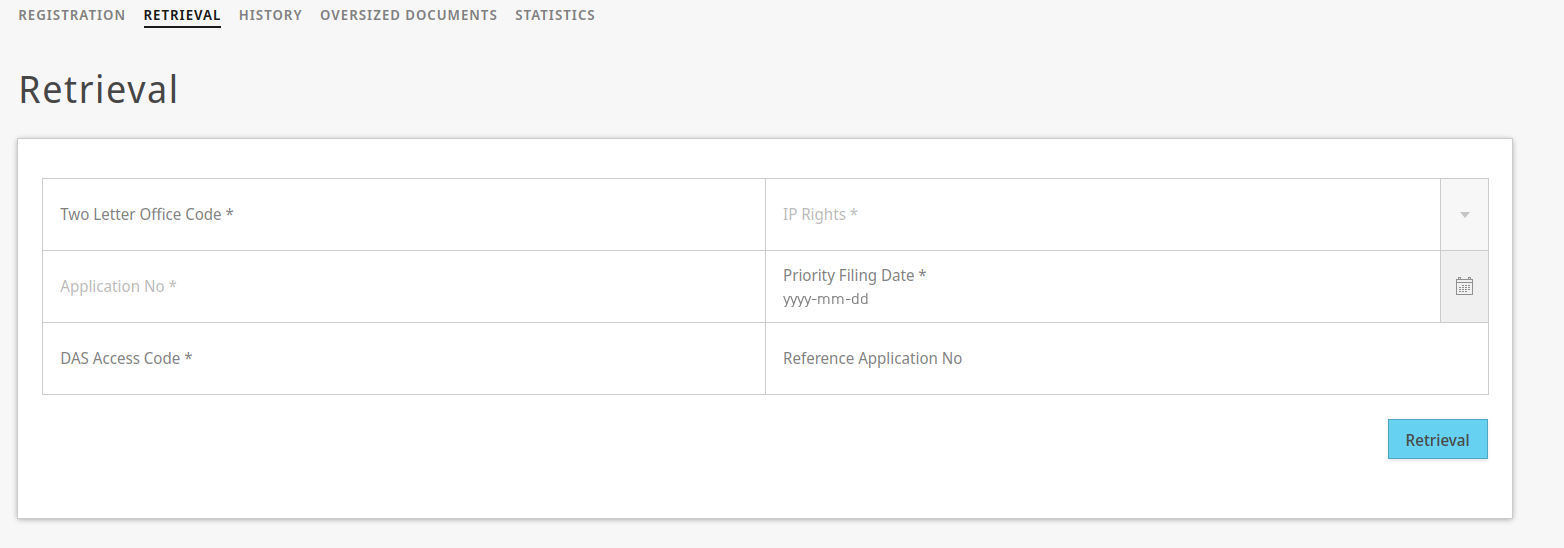This screenshot has width=1564, height=548.
Task: View the Statistics tab
Action: click(x=555, y=15)
